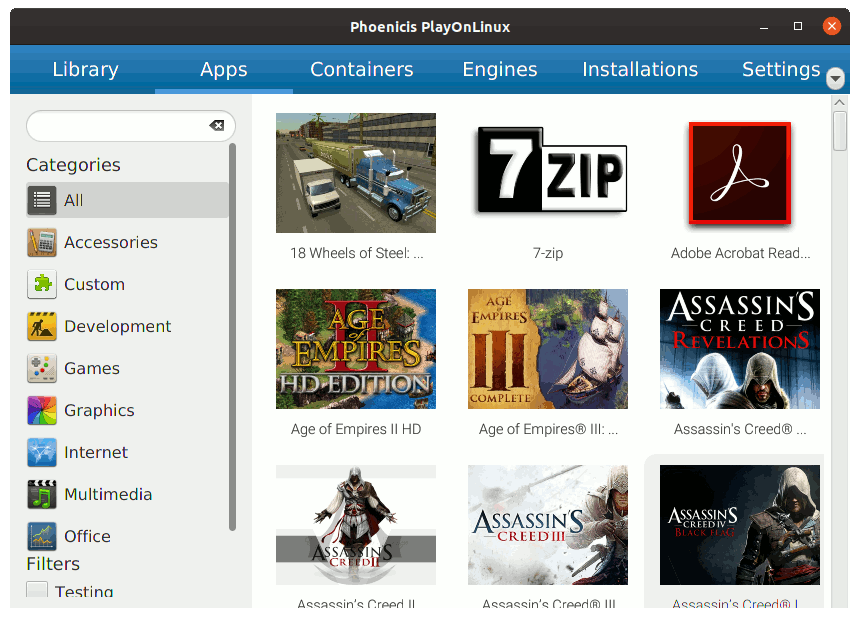This screenshot has height=618, width=860.
Task: Expand the tab overflow dropdown arrow
Action: [835, 78]
